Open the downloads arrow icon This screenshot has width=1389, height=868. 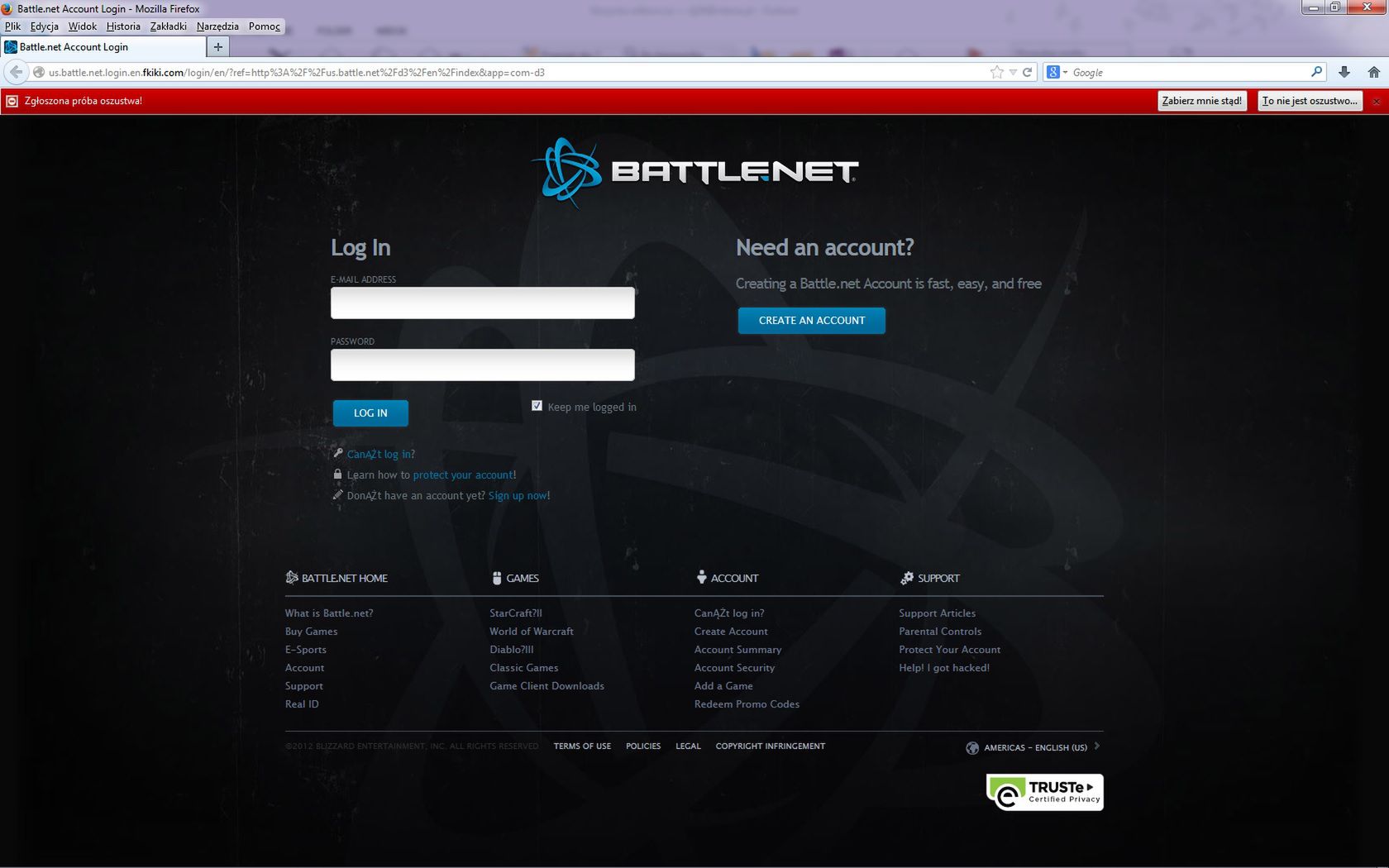coord(1344,72)
